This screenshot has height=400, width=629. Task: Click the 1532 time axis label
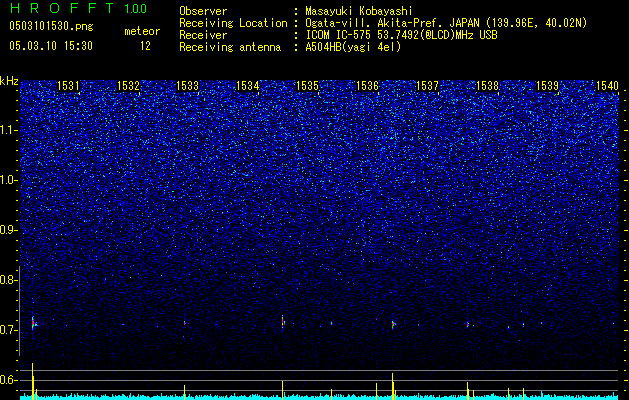[x=128, y=85]
